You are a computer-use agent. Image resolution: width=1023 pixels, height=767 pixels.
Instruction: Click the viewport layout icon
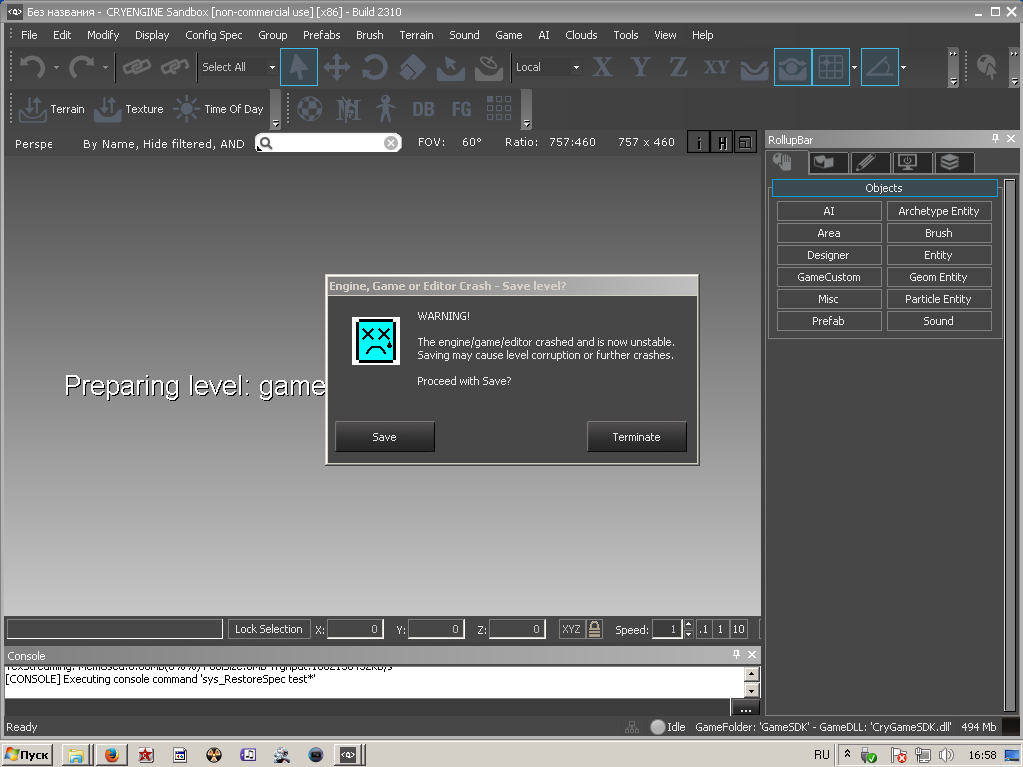[x=745, y=142]
